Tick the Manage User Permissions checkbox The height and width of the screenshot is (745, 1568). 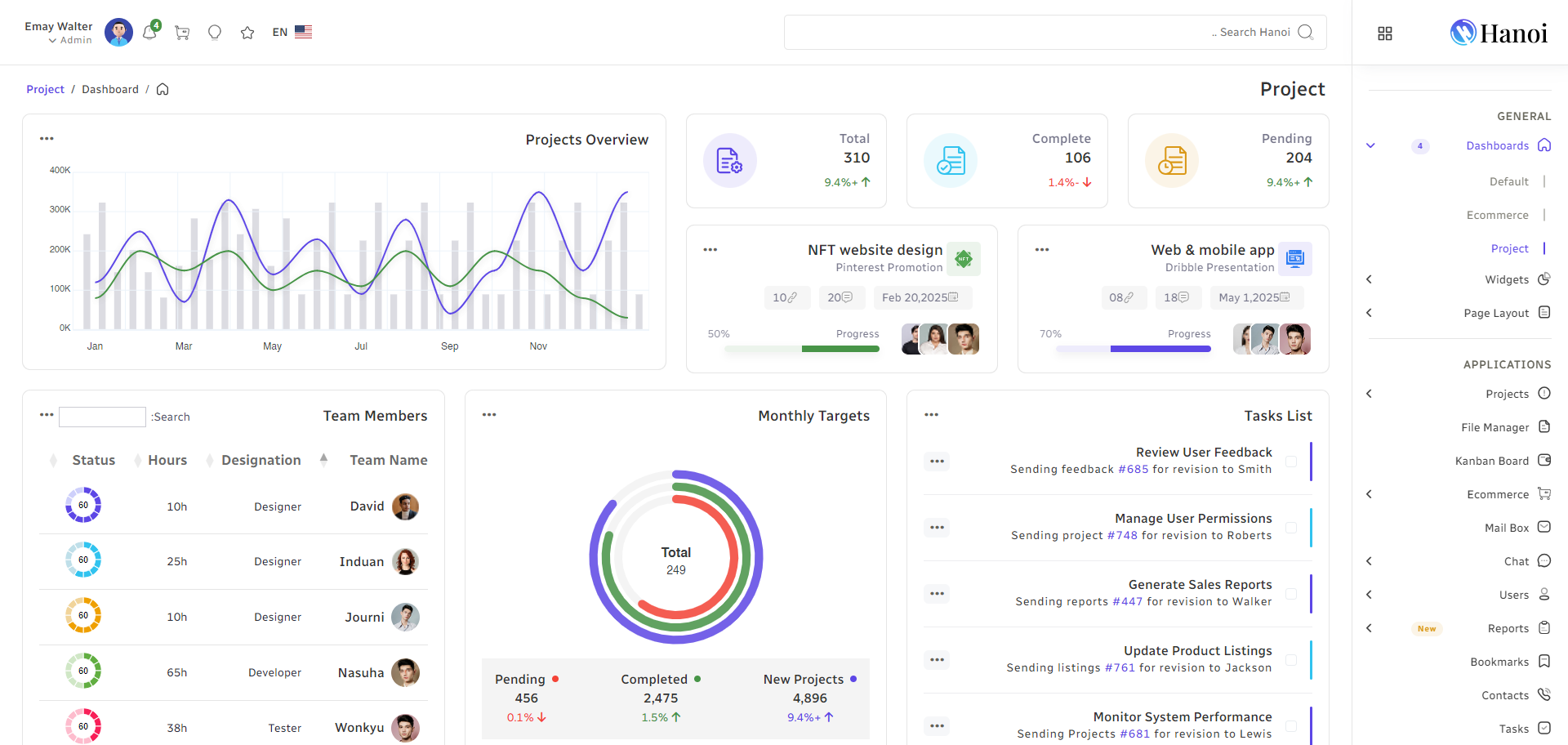pyautogui.click(x=1291, y=528)
